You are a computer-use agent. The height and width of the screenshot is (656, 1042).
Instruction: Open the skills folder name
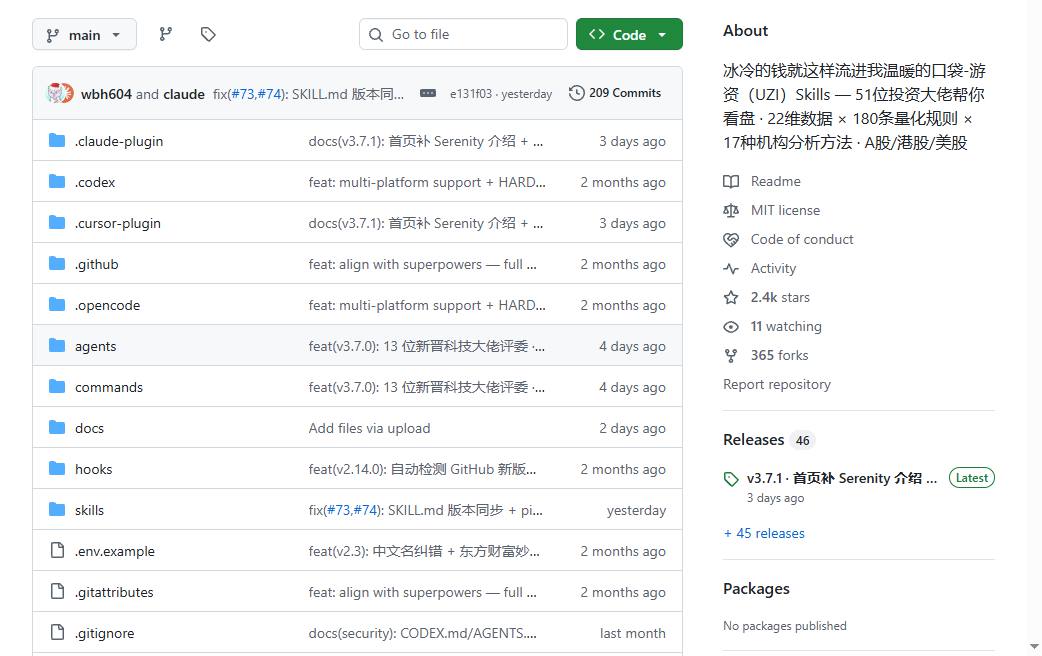(90, 510)
